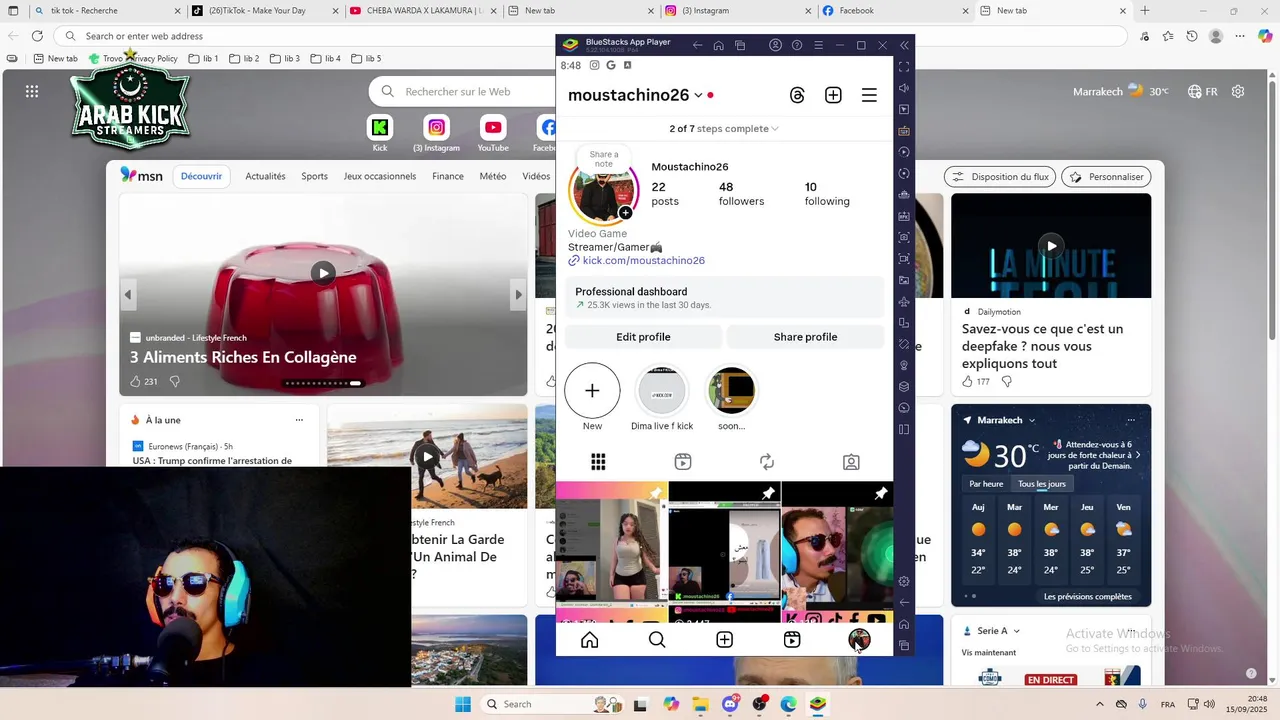Viewport: 1280px width, 720px height.
Task: Open BlueStacks hamburger menu in title bar
Action: (x=818, y=45)
